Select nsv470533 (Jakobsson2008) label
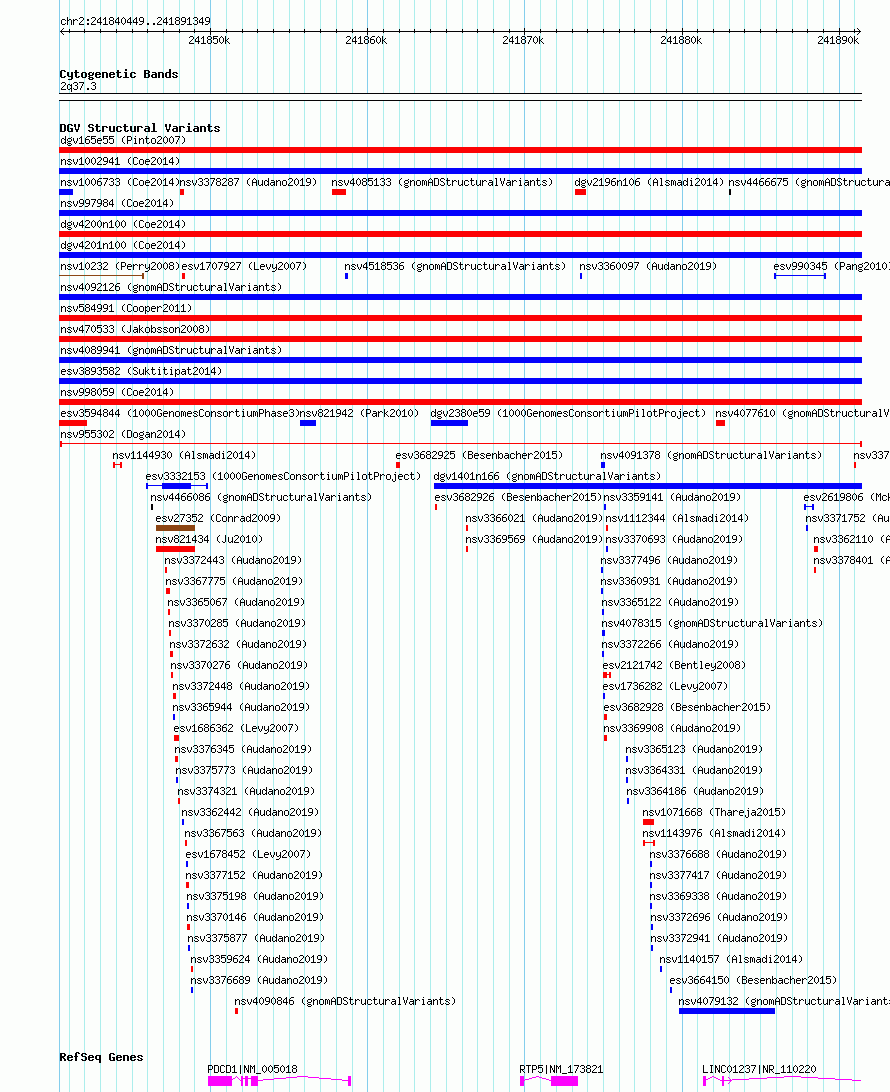The image size is (890, 1092). [x=134, y=329]
